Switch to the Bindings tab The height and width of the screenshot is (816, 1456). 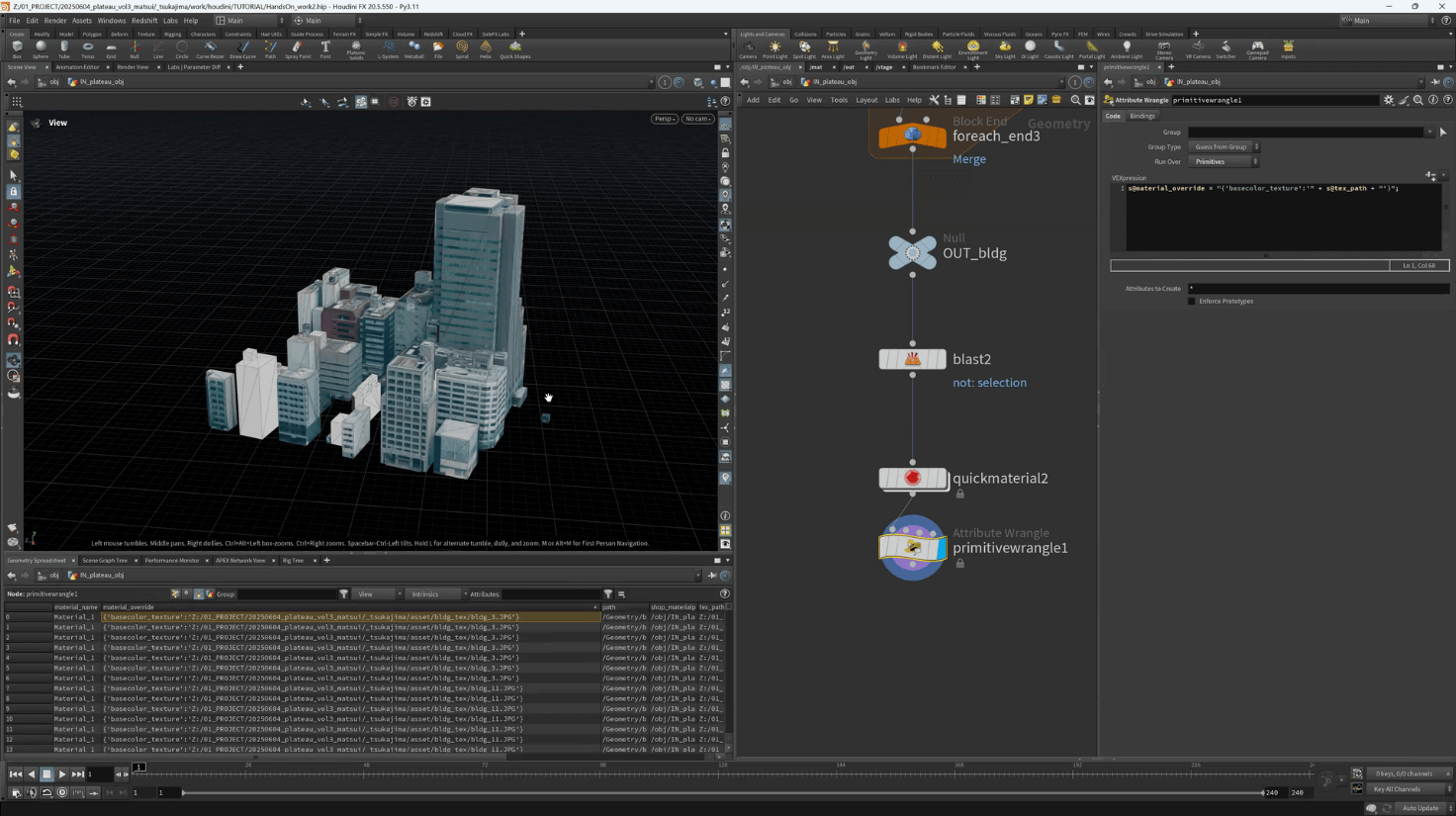coord(1142,116)
